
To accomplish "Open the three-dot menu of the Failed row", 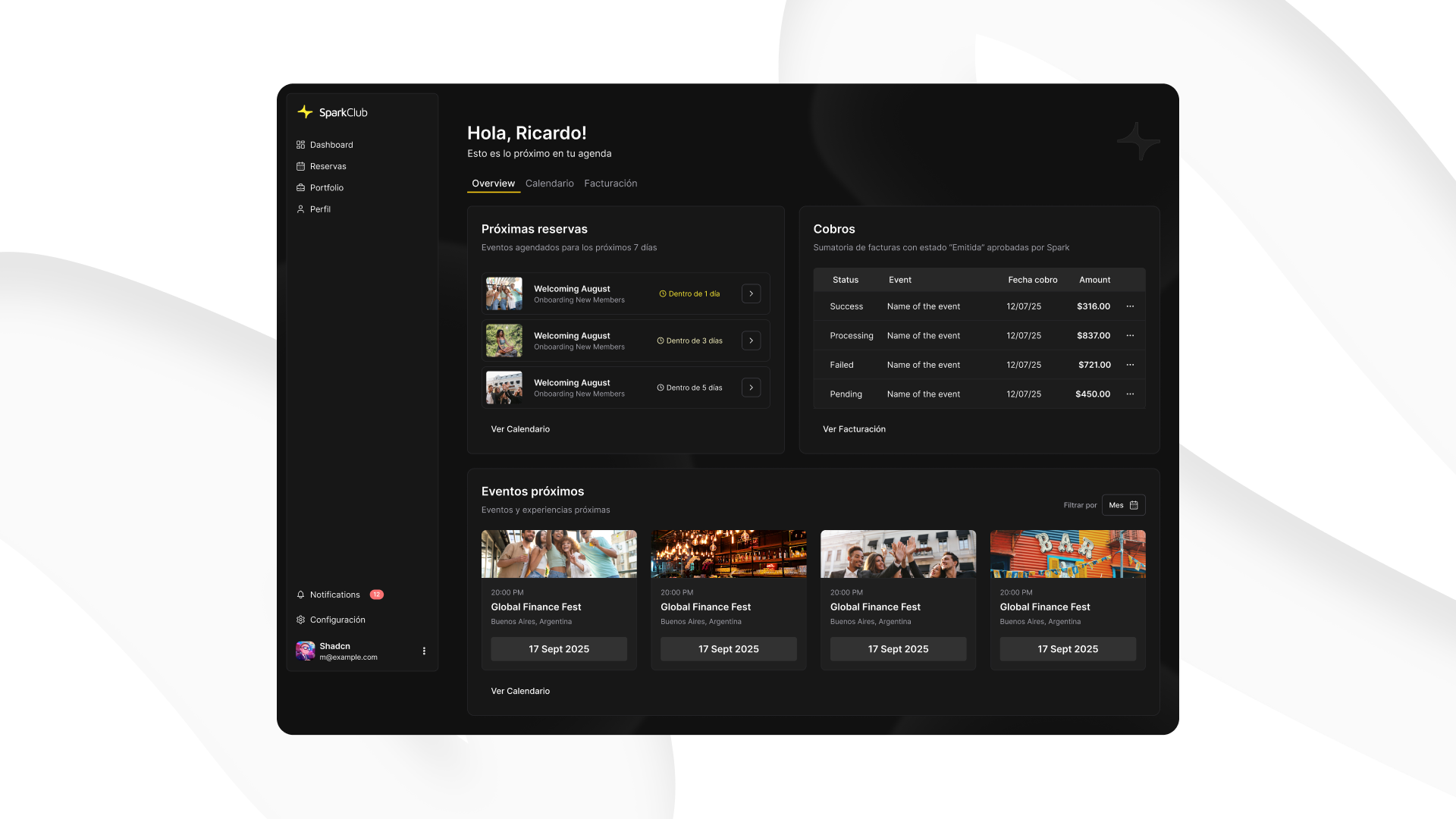I will click(x=1130, y=365).
